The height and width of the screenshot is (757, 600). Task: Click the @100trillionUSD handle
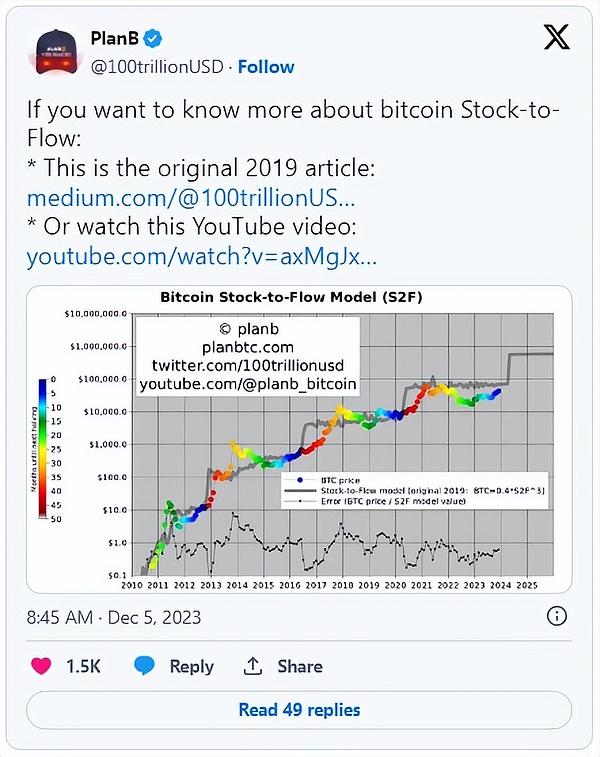coord(157,67)
